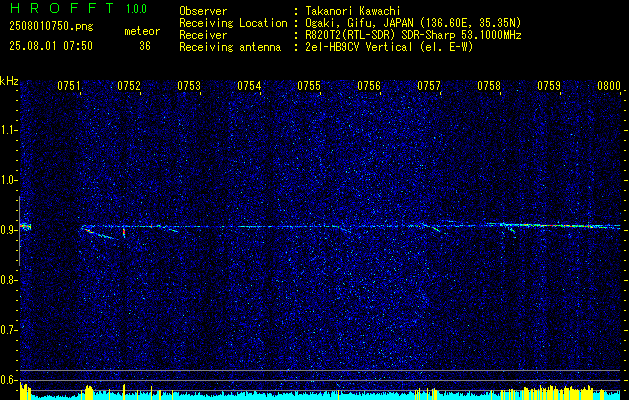This screenshot has width=629, height=400.
Task: Click the 0.6 kHz axis label
Action: point(9,380)
